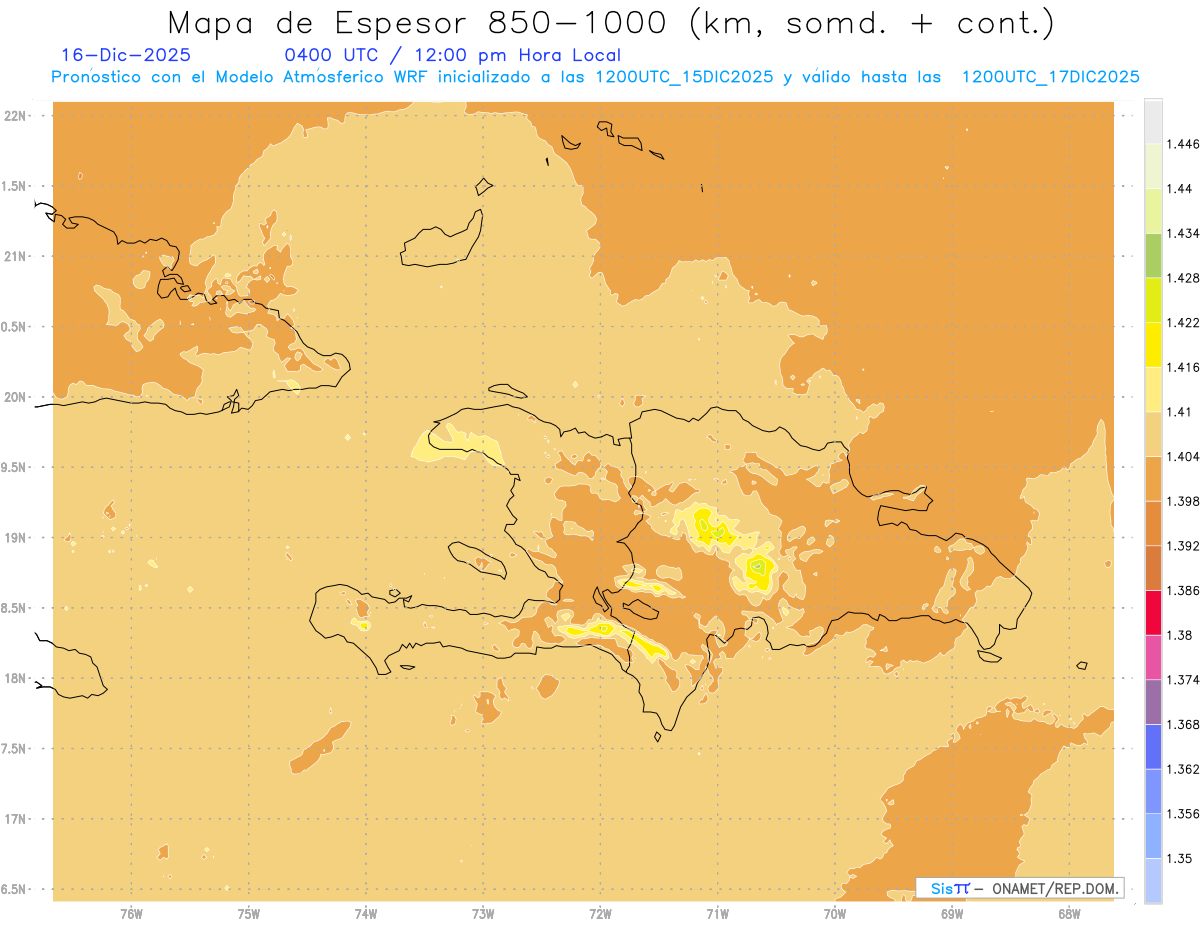This screenshot has width=1200, height=927.
Task: Click the latitude axis label 17N
Action: pyautogui.click(x=15, y=819)
